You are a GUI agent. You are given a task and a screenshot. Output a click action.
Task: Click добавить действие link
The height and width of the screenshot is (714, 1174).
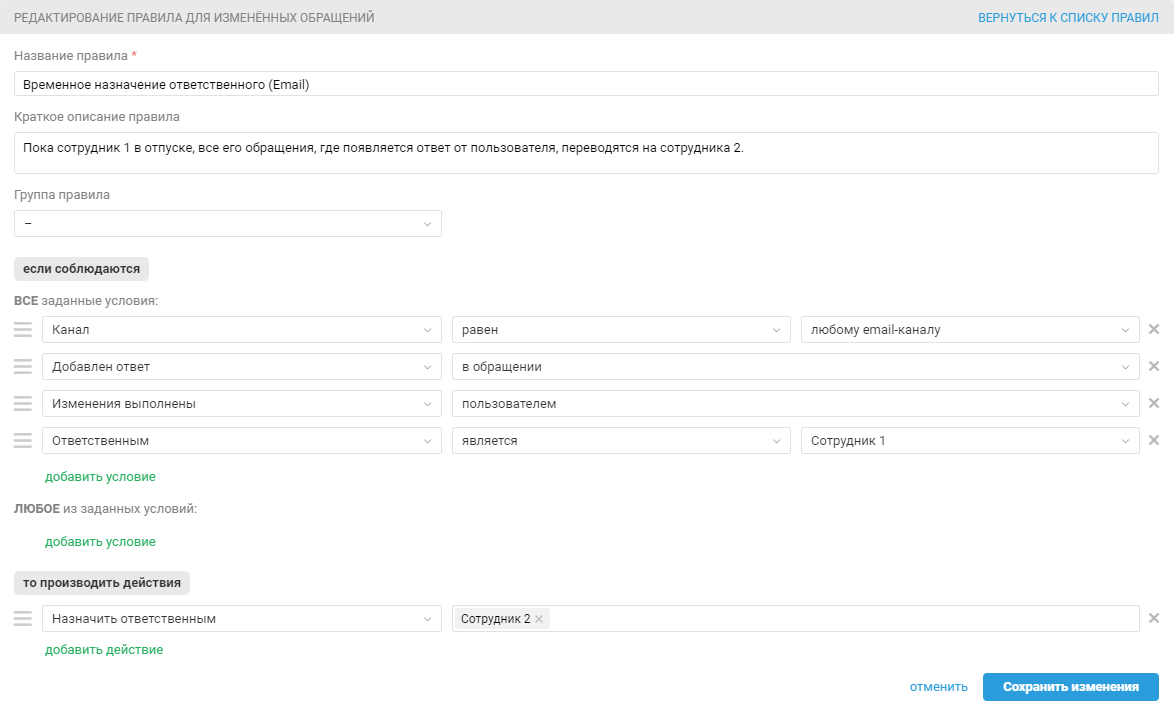coord(104,650)
